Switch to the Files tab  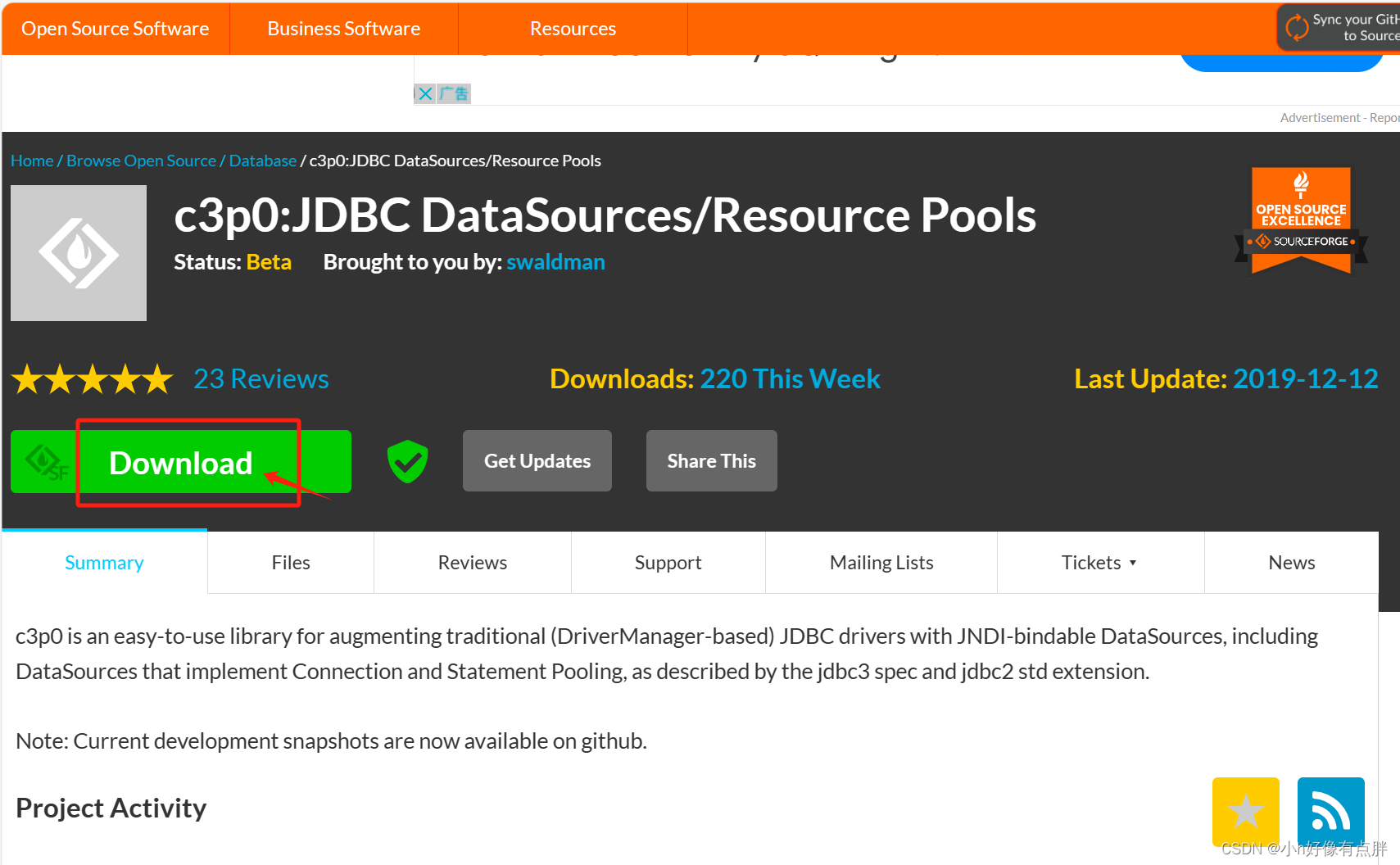tap(291, 563)
